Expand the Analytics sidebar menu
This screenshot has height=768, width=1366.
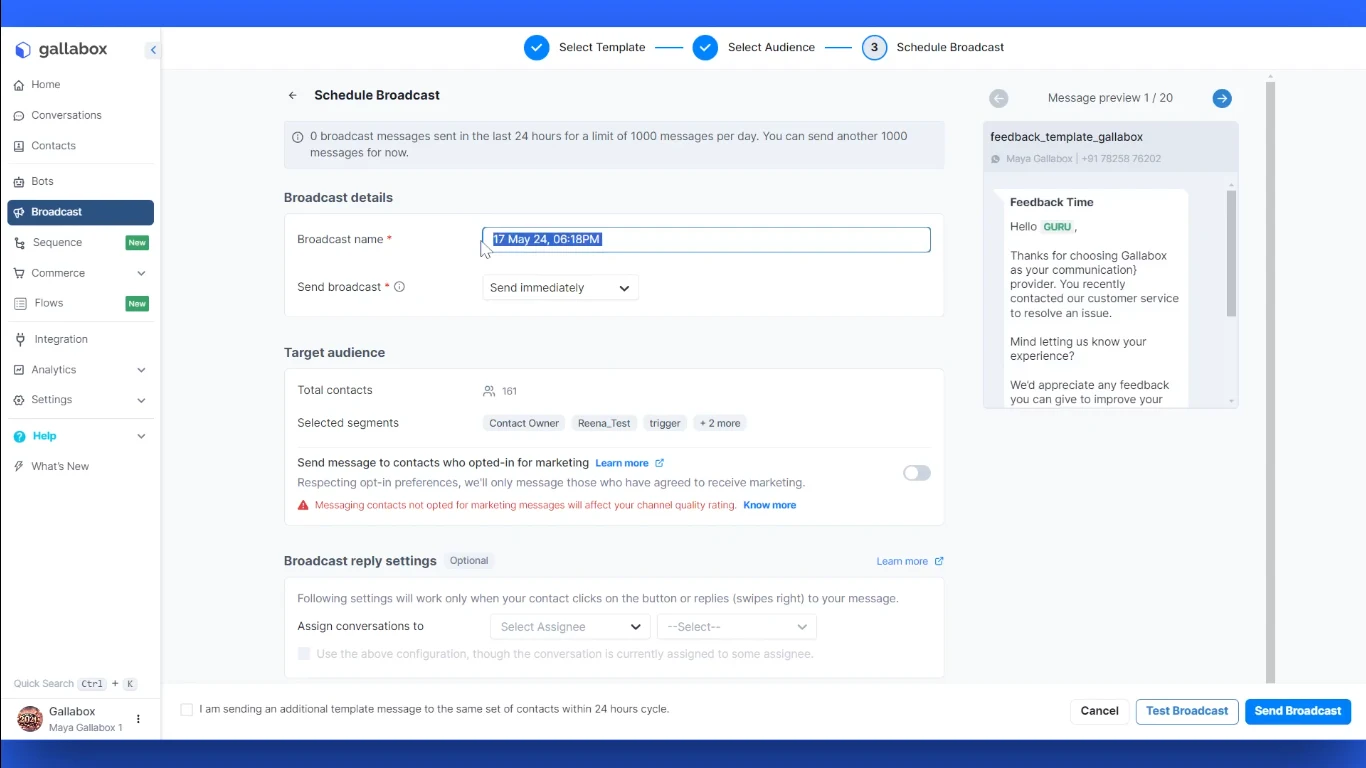pos(53,369)
